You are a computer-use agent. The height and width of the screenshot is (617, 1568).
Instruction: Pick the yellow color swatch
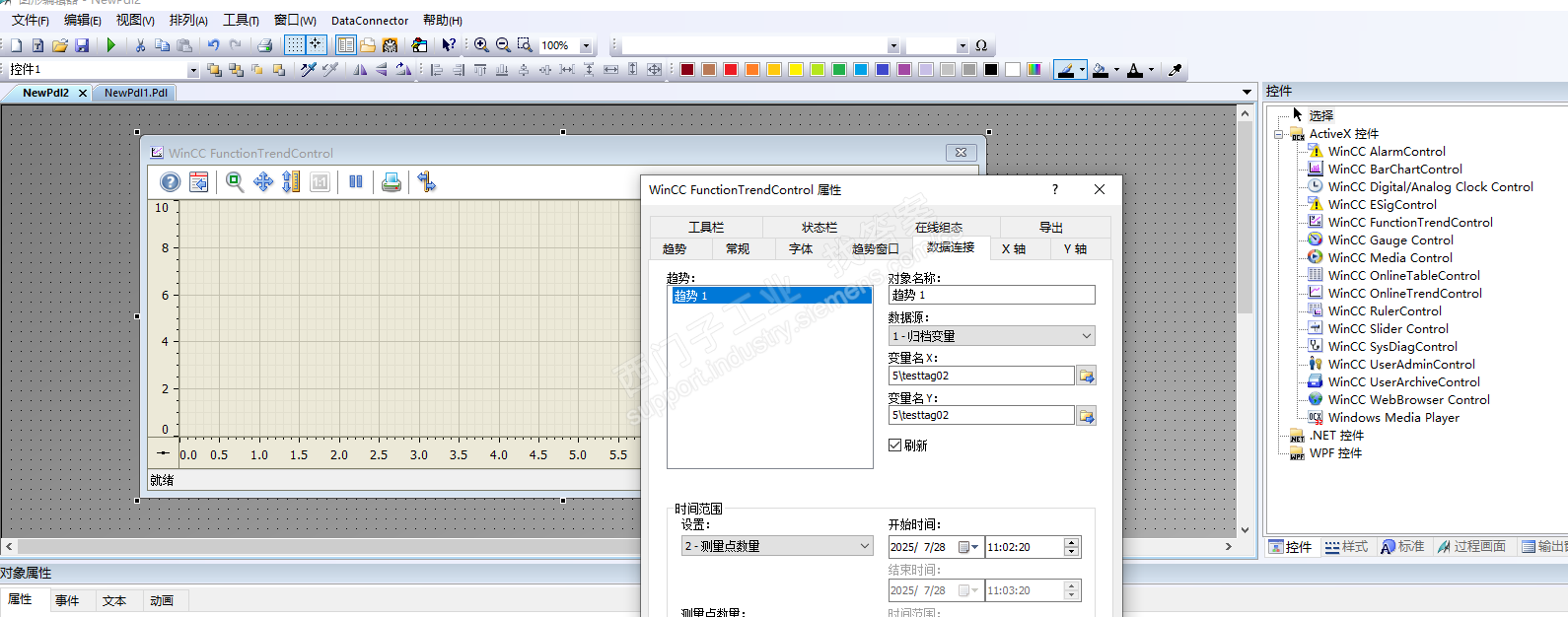[x=796, y=70]
